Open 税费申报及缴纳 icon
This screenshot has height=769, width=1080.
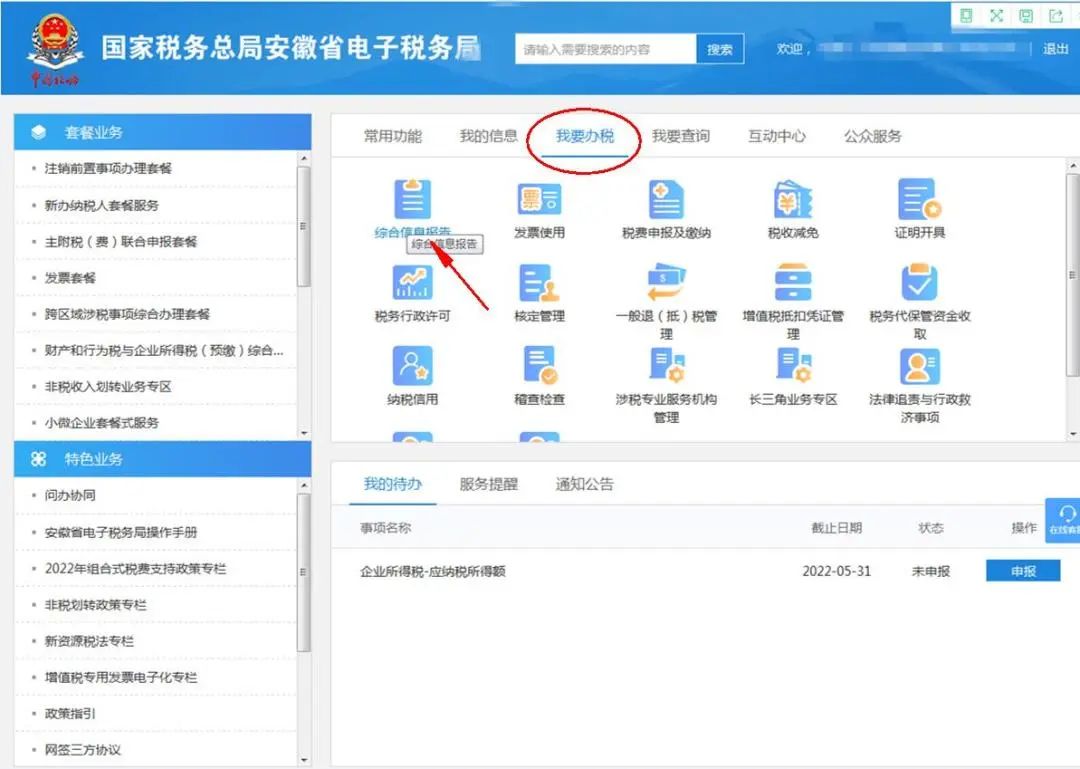point(666,199)
